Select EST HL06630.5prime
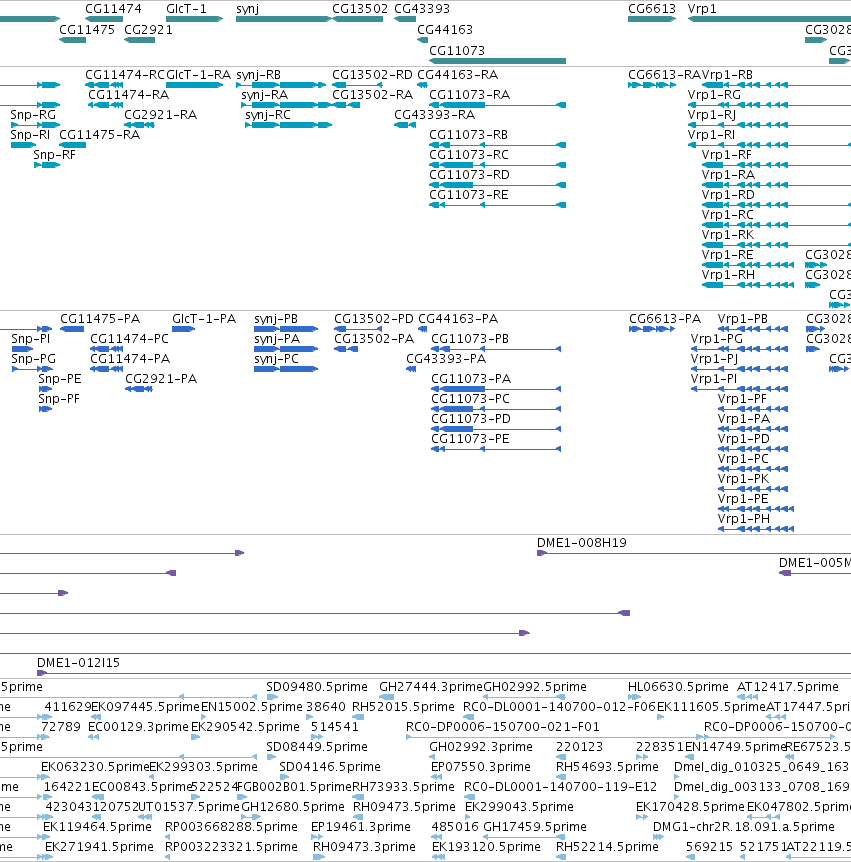 coord(634,697)
